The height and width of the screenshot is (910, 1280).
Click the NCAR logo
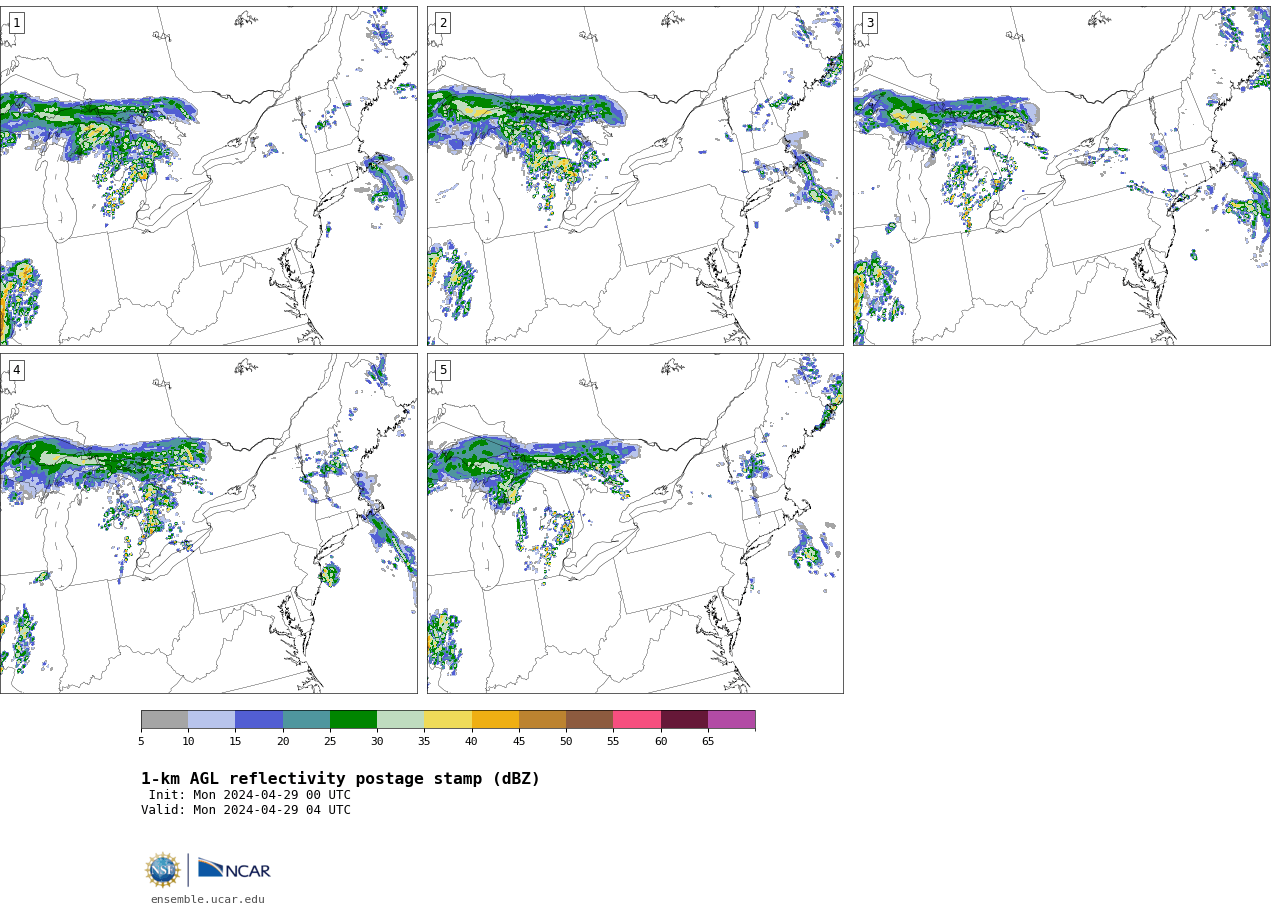click(234, 869)
